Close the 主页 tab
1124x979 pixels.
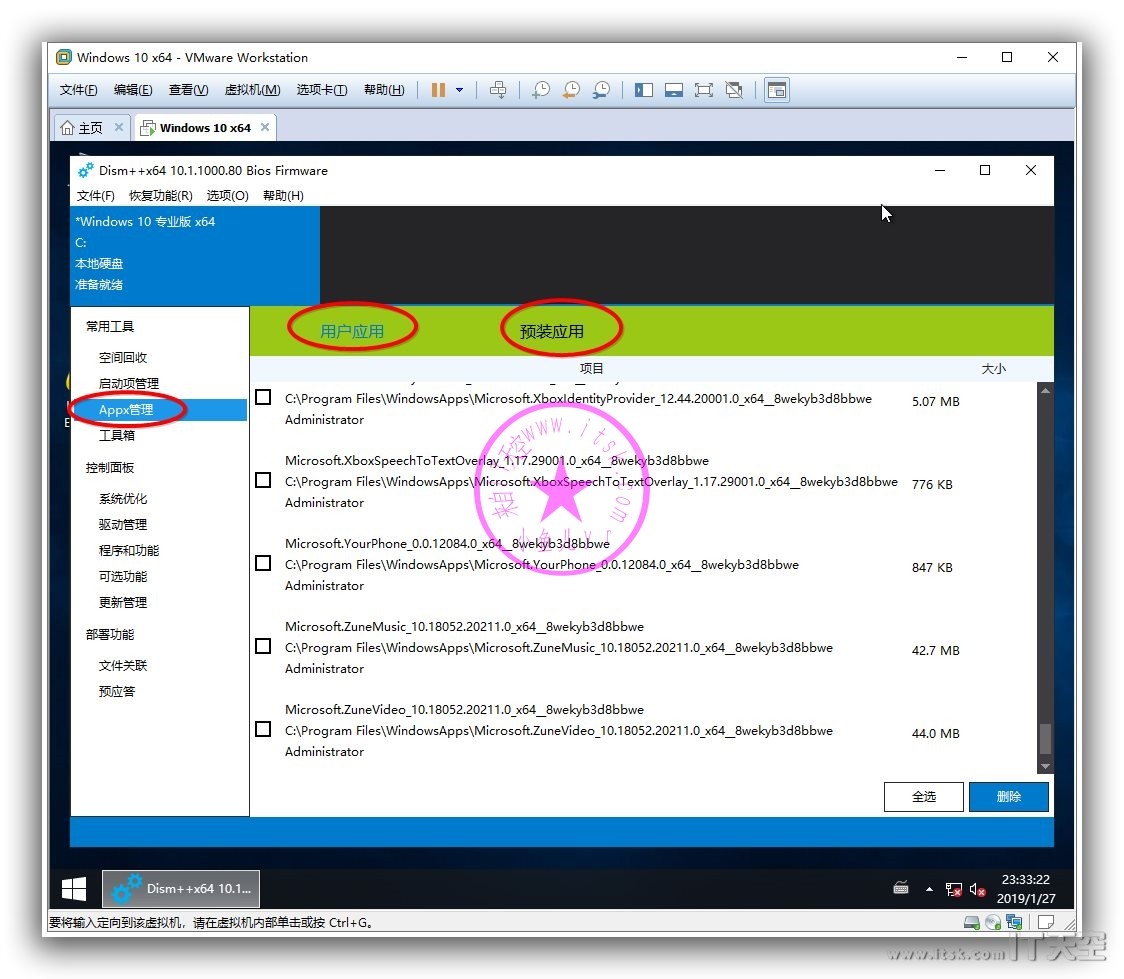coord(119,128)
